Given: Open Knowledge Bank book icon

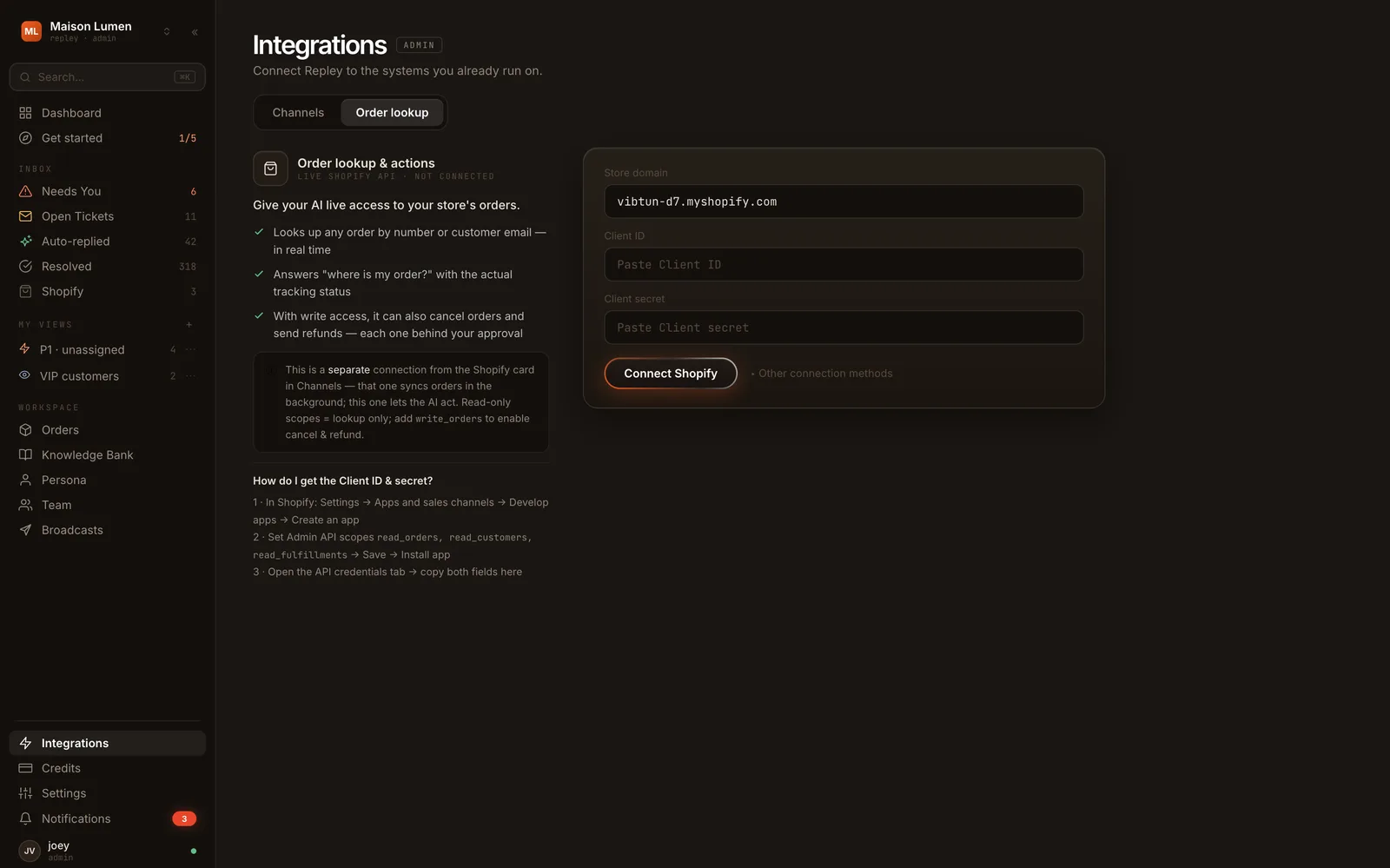Looking at the screenshot, I should click(25, 455).
